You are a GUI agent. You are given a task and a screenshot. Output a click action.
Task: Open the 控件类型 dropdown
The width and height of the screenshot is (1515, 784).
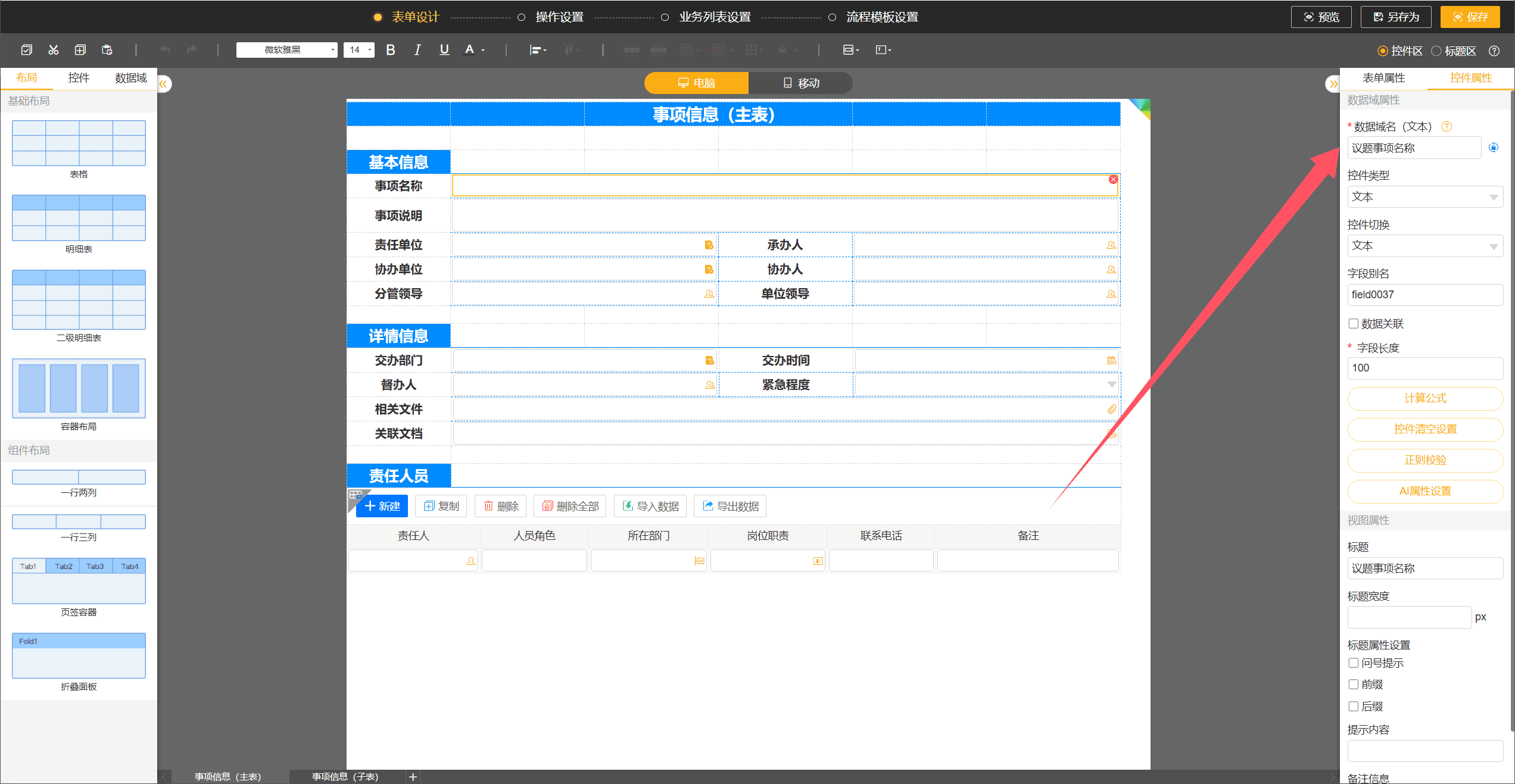(1425, 197)
